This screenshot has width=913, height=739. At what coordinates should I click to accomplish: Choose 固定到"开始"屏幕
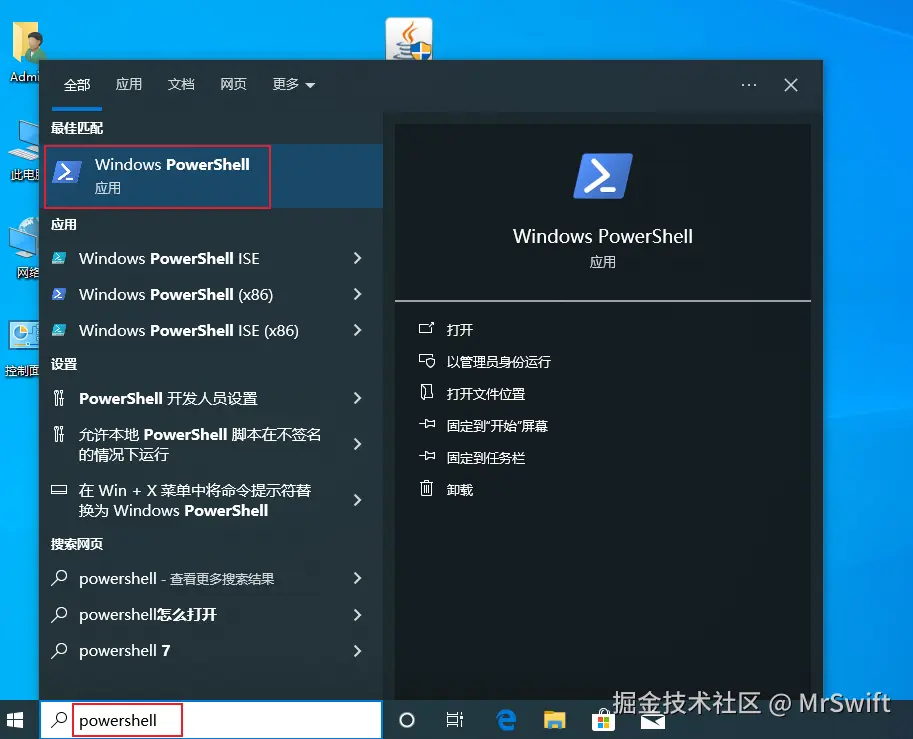(x=497, y=426)
